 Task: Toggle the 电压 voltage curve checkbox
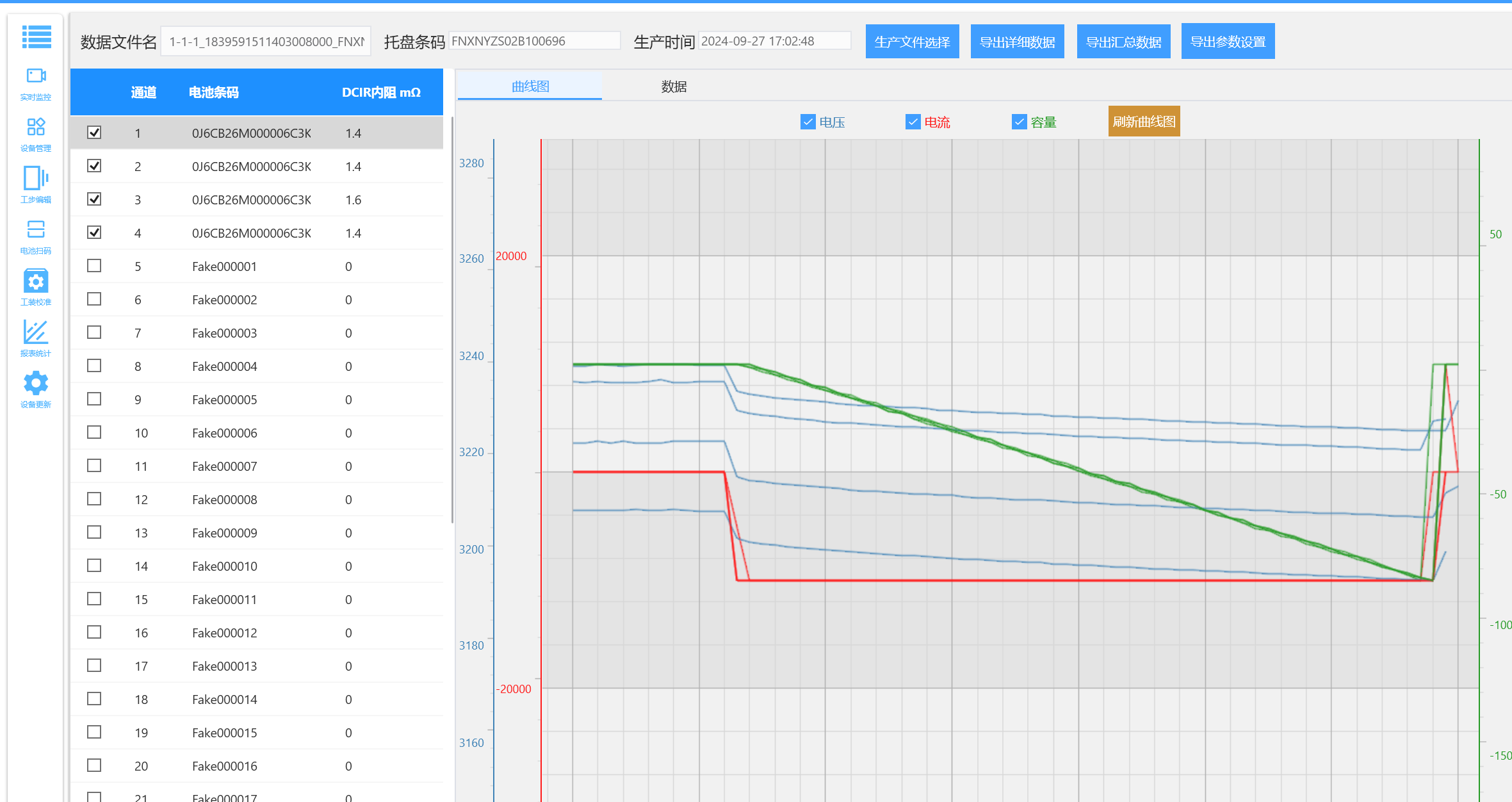[808, 122]
